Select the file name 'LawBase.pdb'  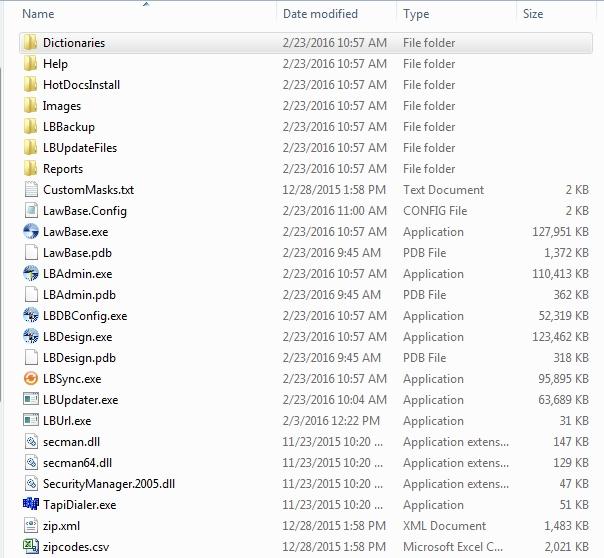pyautogui.click(x=77, y=253)
